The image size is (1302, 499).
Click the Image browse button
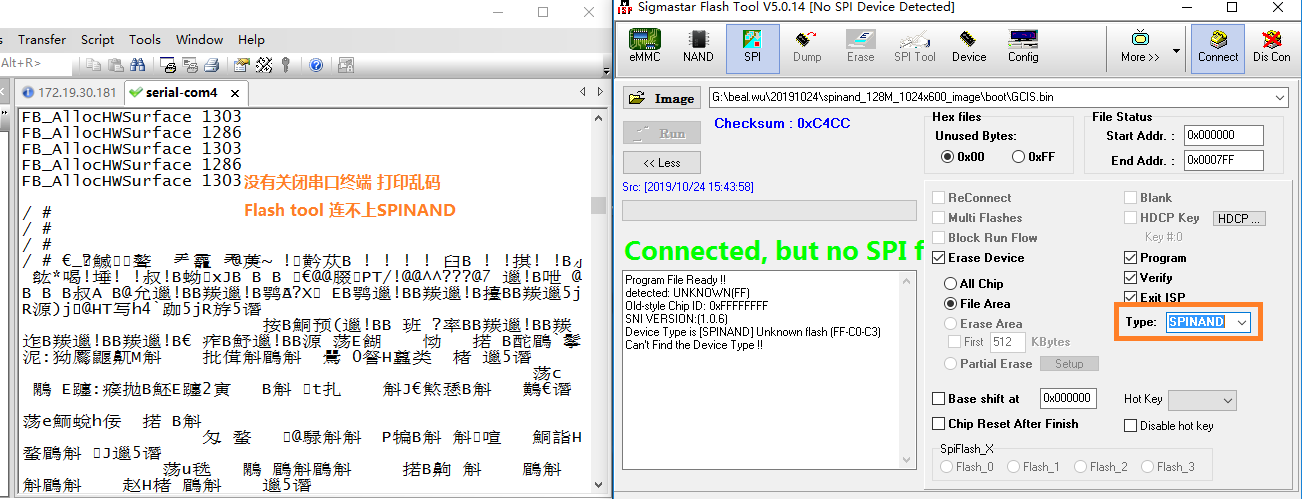(x=661, y=98)
